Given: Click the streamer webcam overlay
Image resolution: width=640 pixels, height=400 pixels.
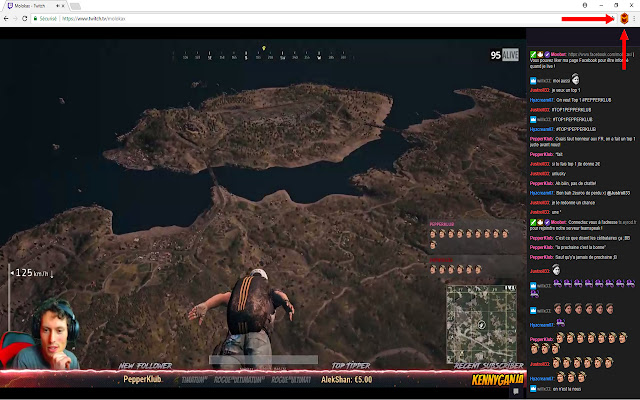Looking at the screenshot, I should 41,334.
